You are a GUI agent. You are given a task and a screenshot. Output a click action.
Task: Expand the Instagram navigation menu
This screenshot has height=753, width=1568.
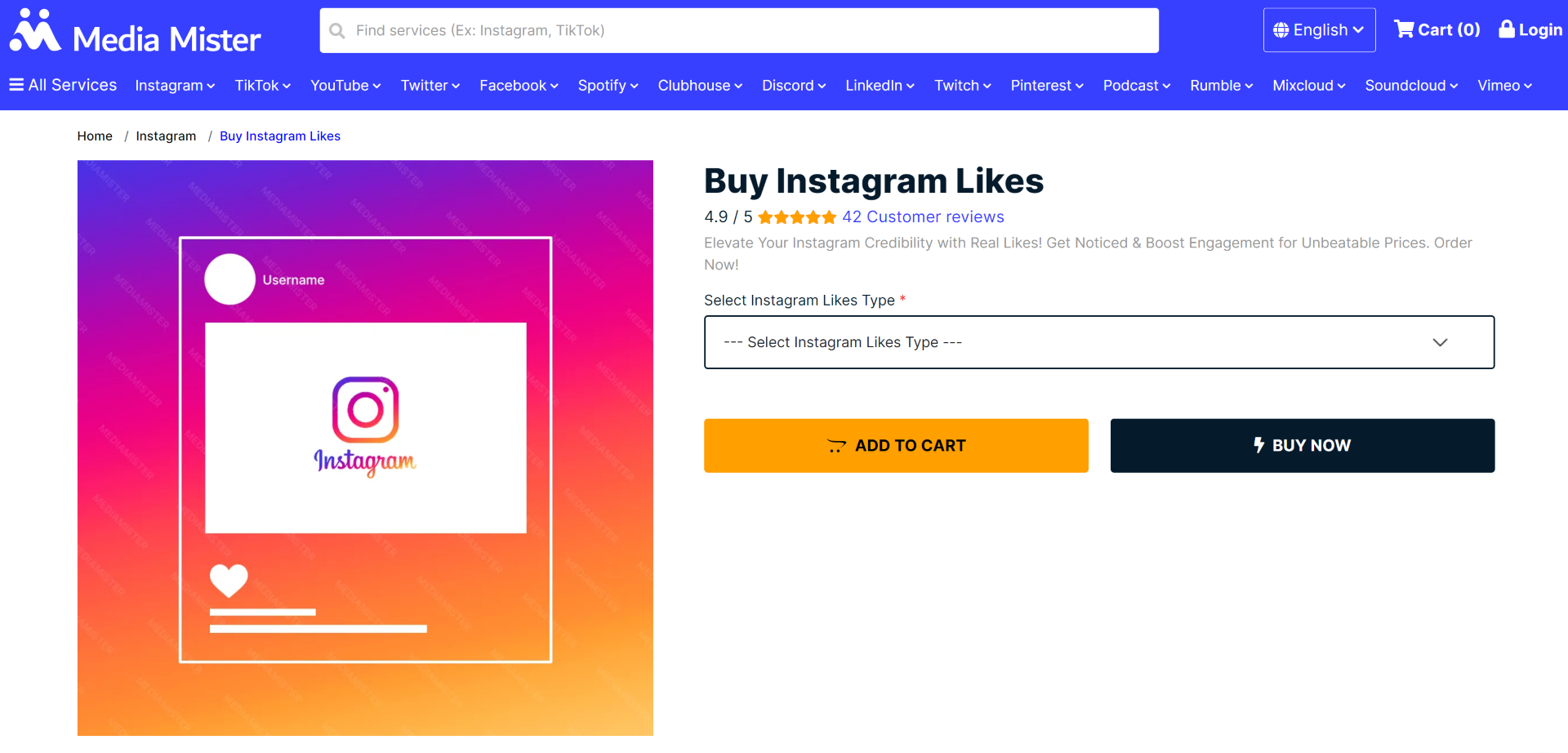175,86
